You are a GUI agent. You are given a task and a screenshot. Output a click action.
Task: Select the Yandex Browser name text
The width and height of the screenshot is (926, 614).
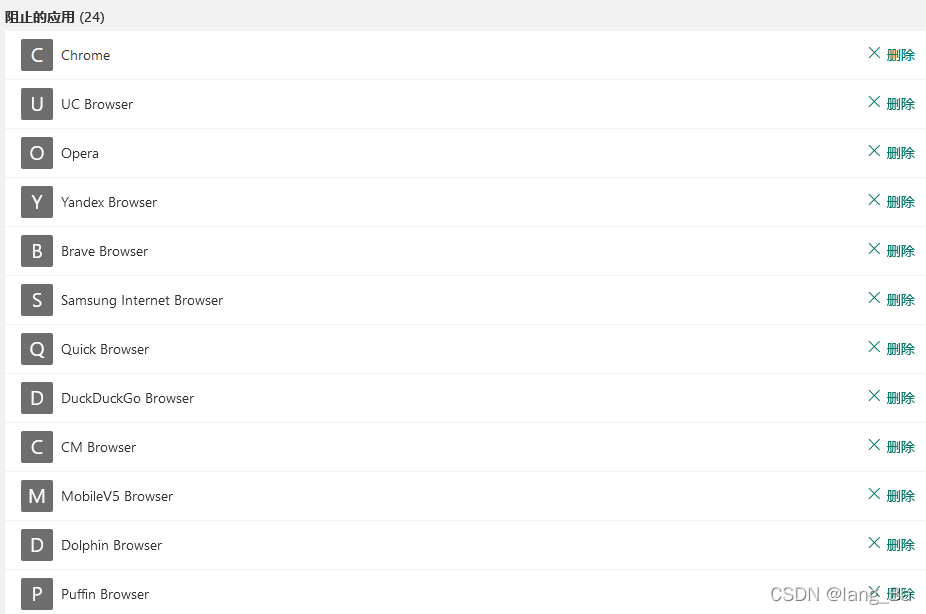click(x=109, y=203)
